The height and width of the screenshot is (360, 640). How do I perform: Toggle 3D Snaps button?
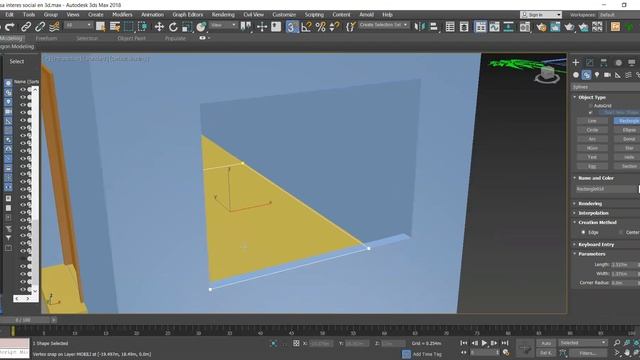[292, 27]
